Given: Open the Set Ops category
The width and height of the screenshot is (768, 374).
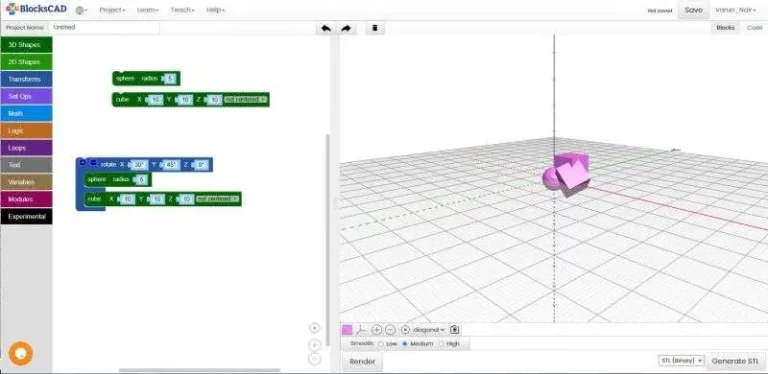Looking at the screenshot, I should pos(26,96).
